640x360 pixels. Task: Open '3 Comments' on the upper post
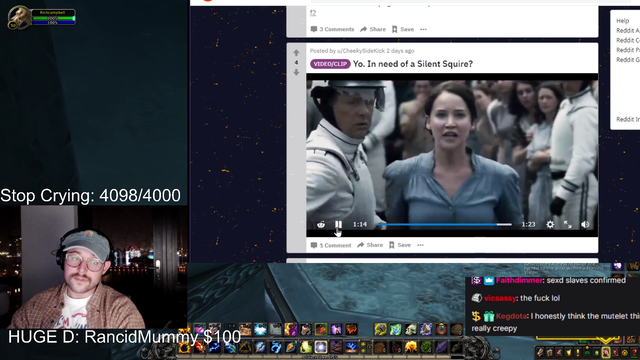tap(333, 29)
